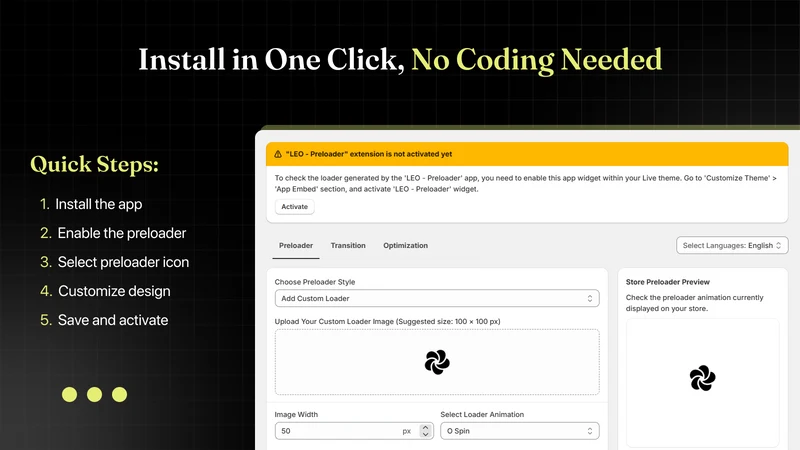Click the loader icon in Store Preloader Preview
Screen dimensions: 800x450
pyautogui.click(x=702, y=378)
